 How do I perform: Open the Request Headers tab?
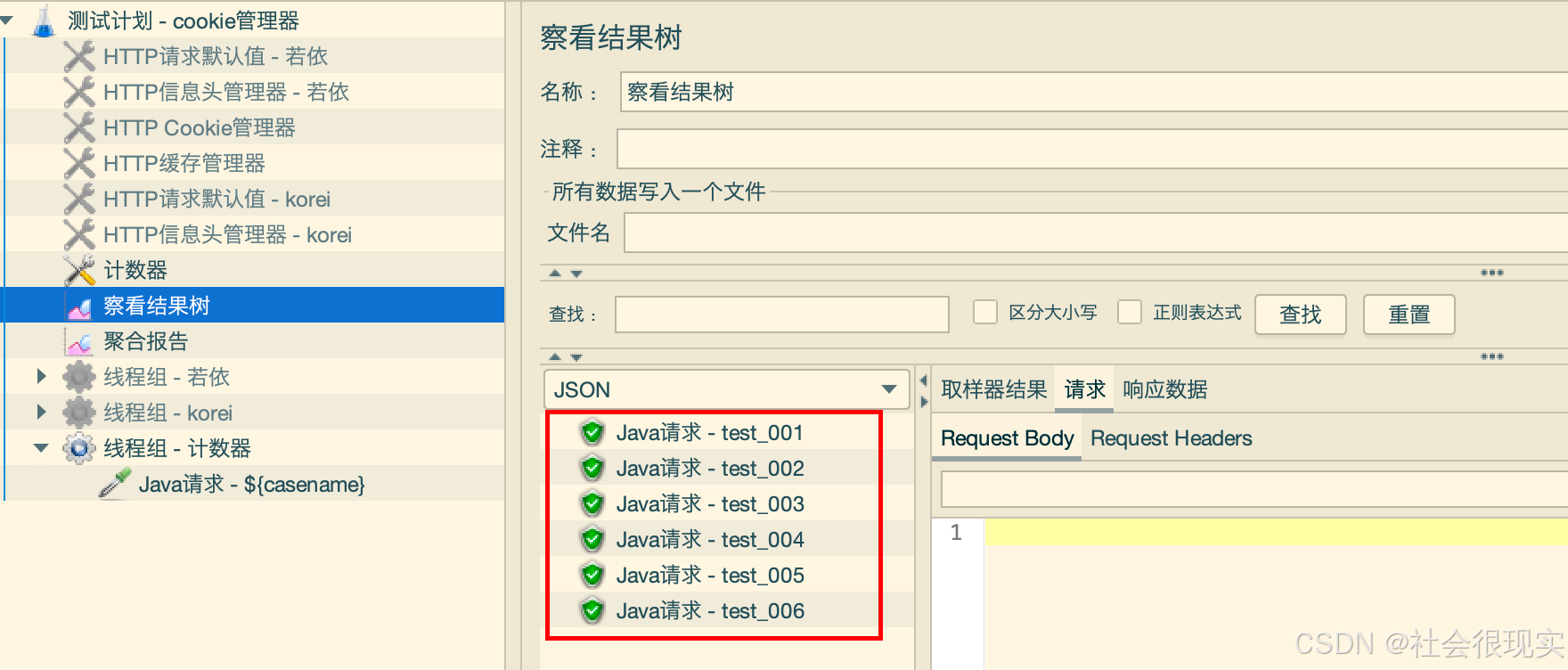tap(1171, 438)
